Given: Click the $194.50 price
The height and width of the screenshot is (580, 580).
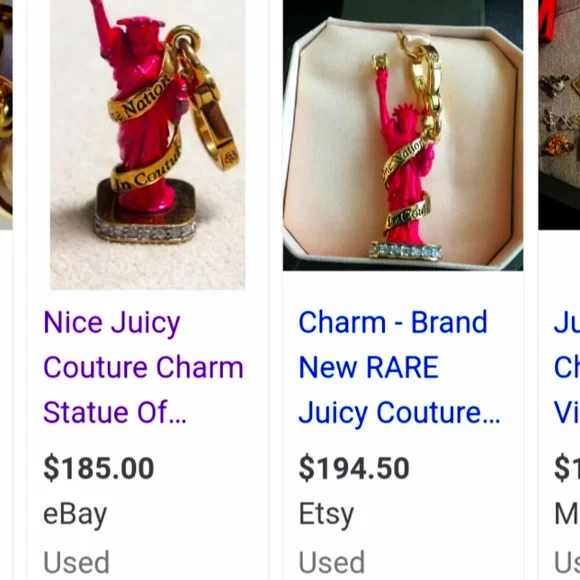Looking at the screenshot, I should 354,468.
